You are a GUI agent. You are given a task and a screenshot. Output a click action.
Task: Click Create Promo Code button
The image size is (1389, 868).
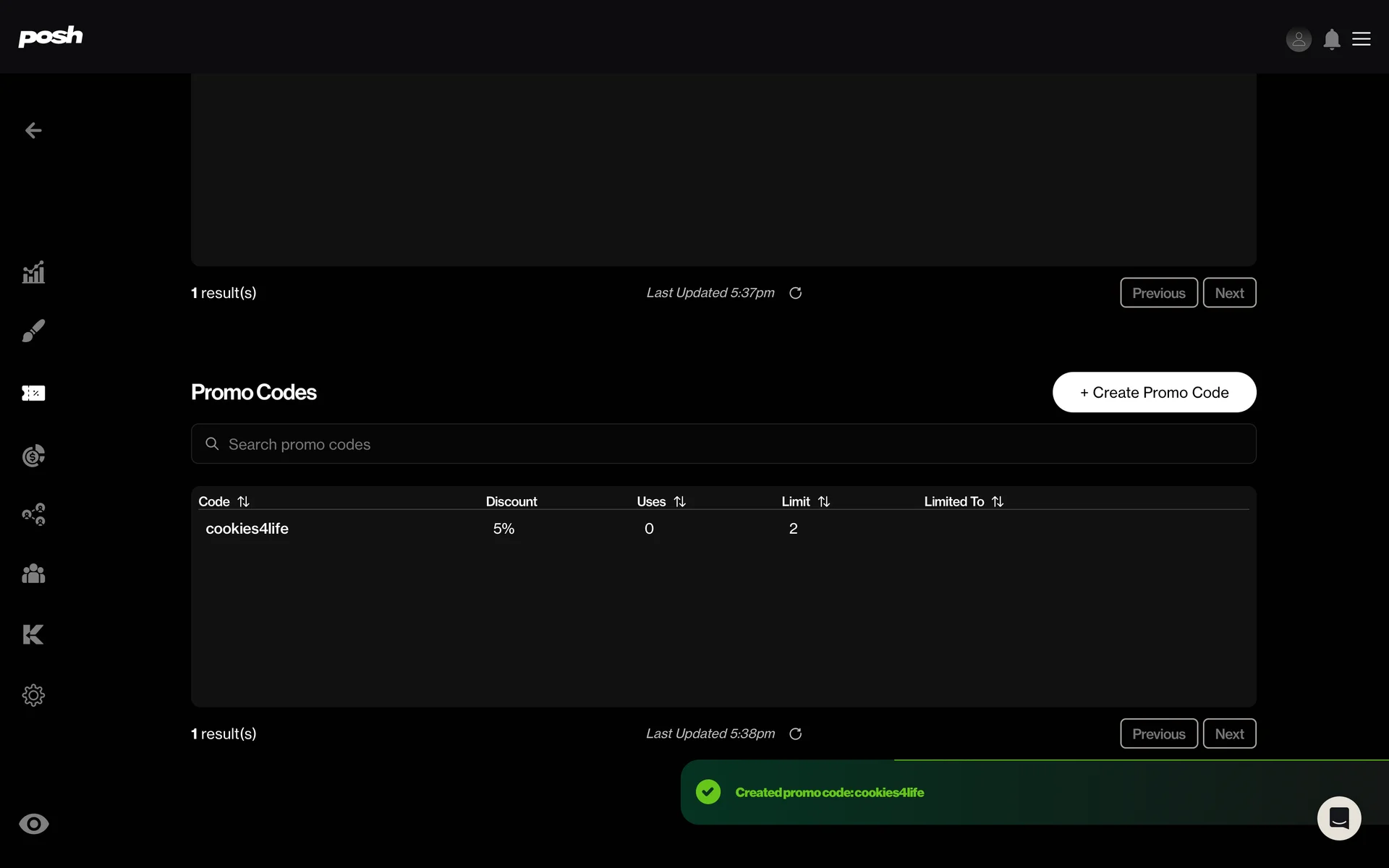[x=1154, y=392]
